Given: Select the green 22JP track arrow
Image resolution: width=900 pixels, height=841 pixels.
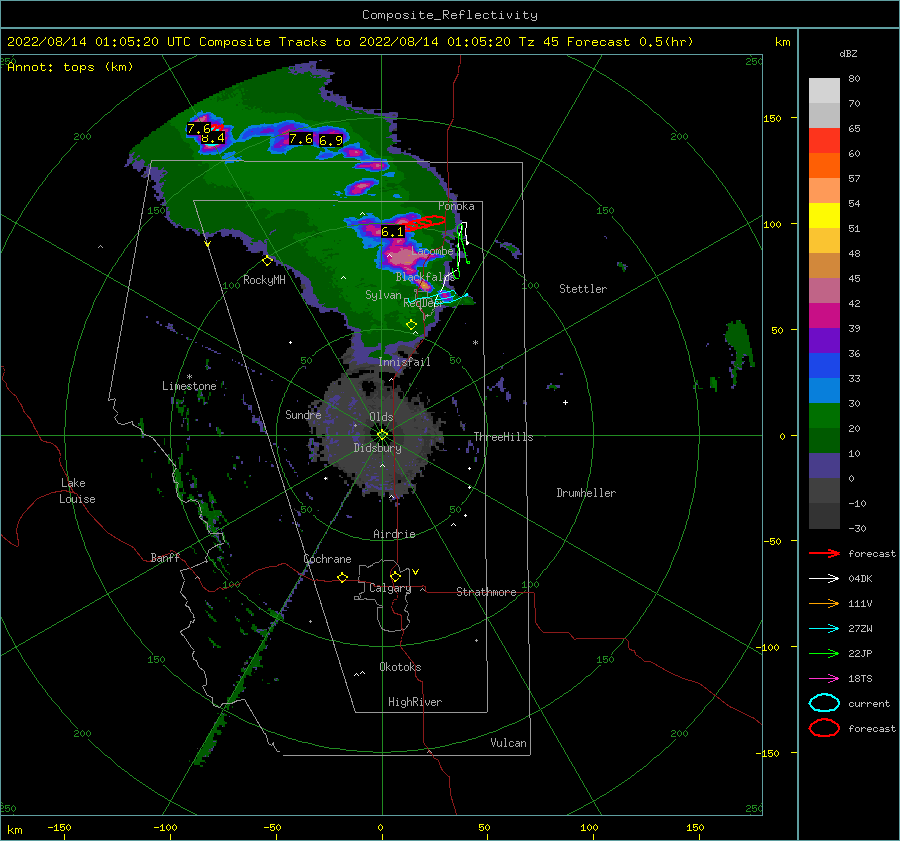Looking at the screenshot, I should click(x=824, y=653).
